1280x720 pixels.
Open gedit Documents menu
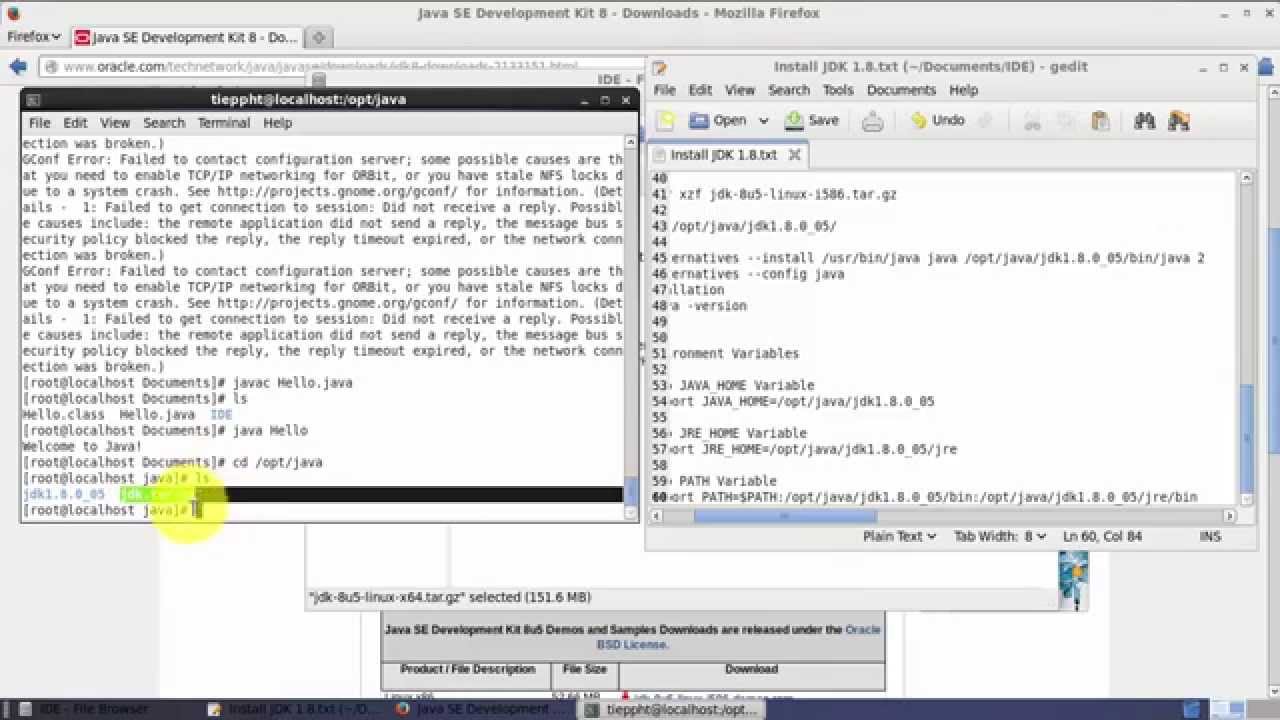pyautogui.click(x=901, y=90)
